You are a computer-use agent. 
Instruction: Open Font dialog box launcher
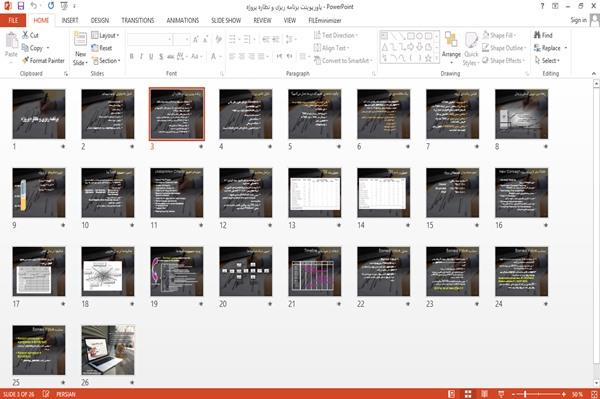tap(222, 73)
